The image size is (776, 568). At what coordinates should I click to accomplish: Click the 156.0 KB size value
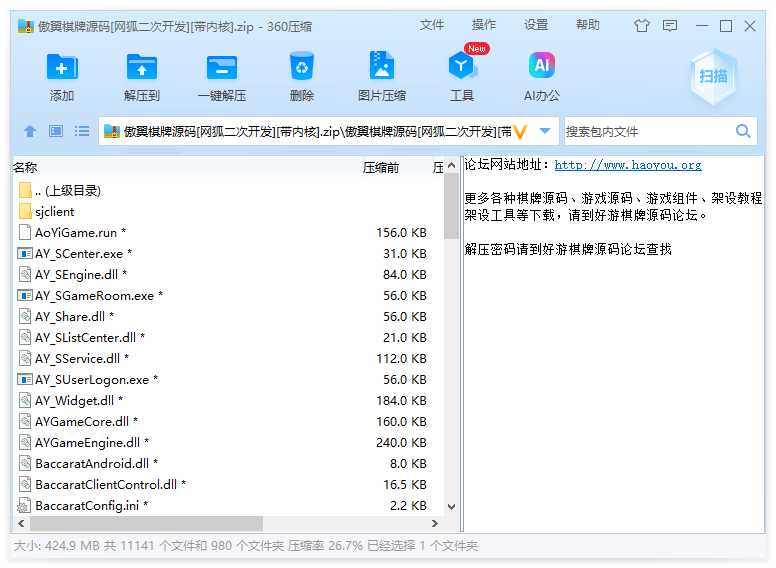click(401, 232)
